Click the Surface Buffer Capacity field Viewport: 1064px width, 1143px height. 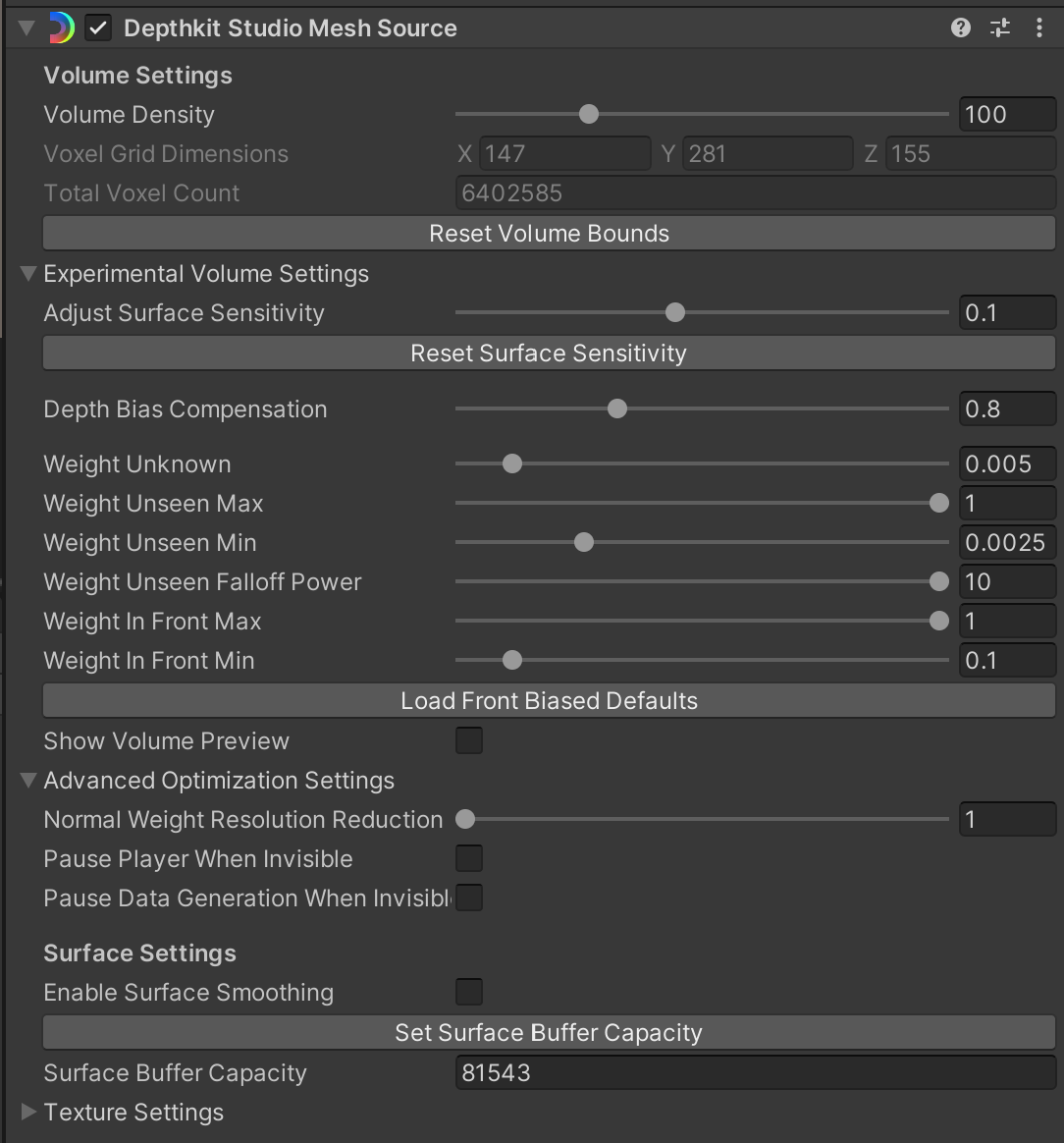756,1072
